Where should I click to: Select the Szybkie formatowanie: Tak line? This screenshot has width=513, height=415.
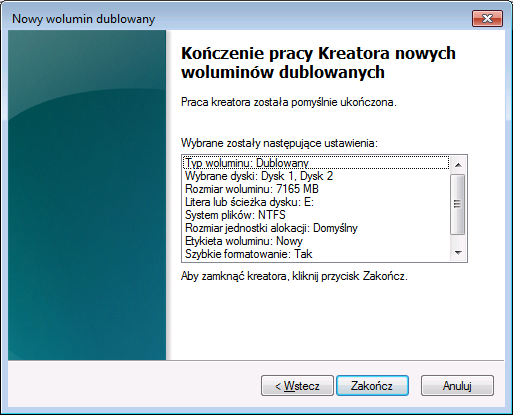pos(316,254)
